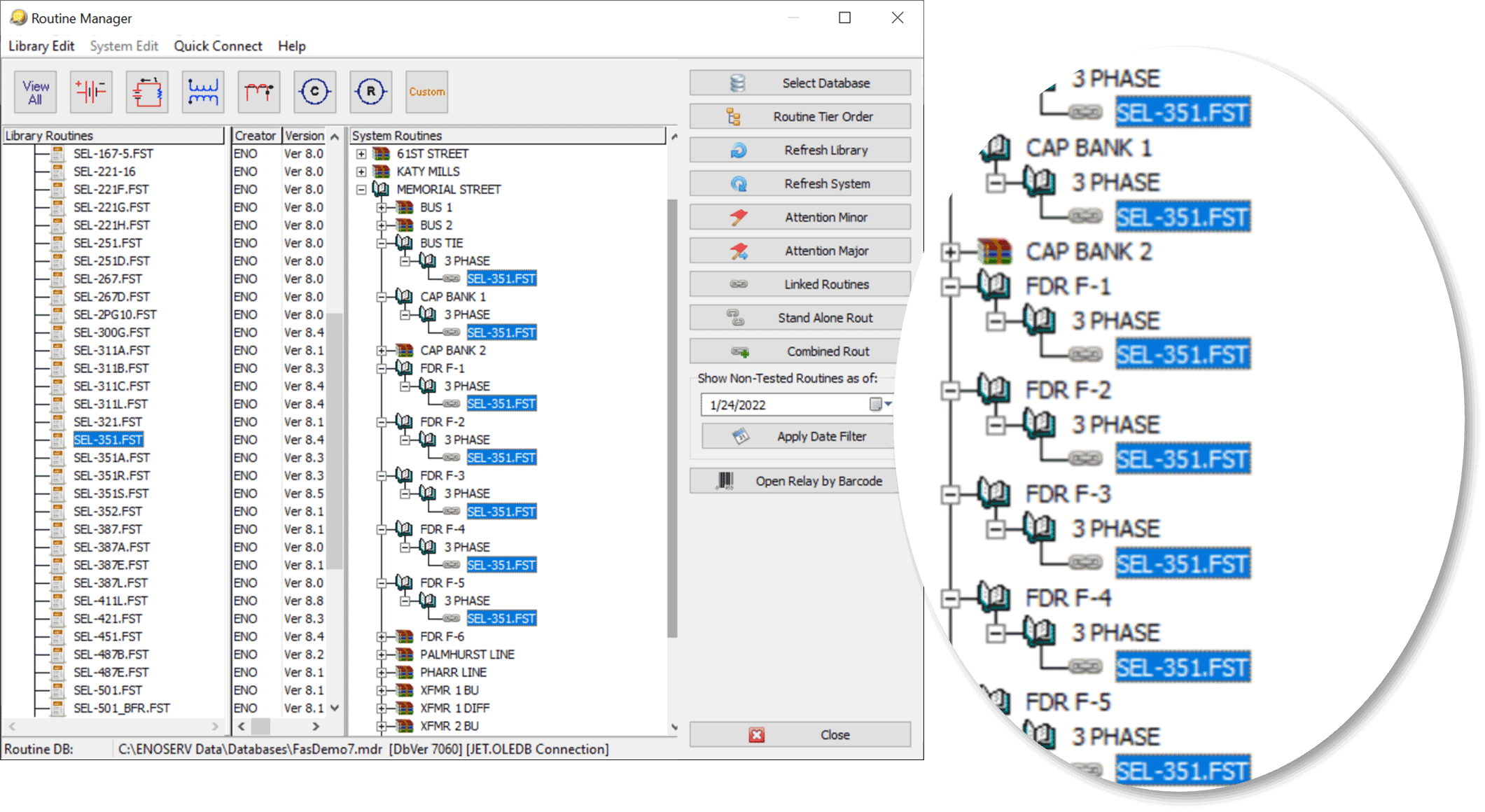Select the circled R filter icon
1485x812 pixels.
click(x=371, y=92)
